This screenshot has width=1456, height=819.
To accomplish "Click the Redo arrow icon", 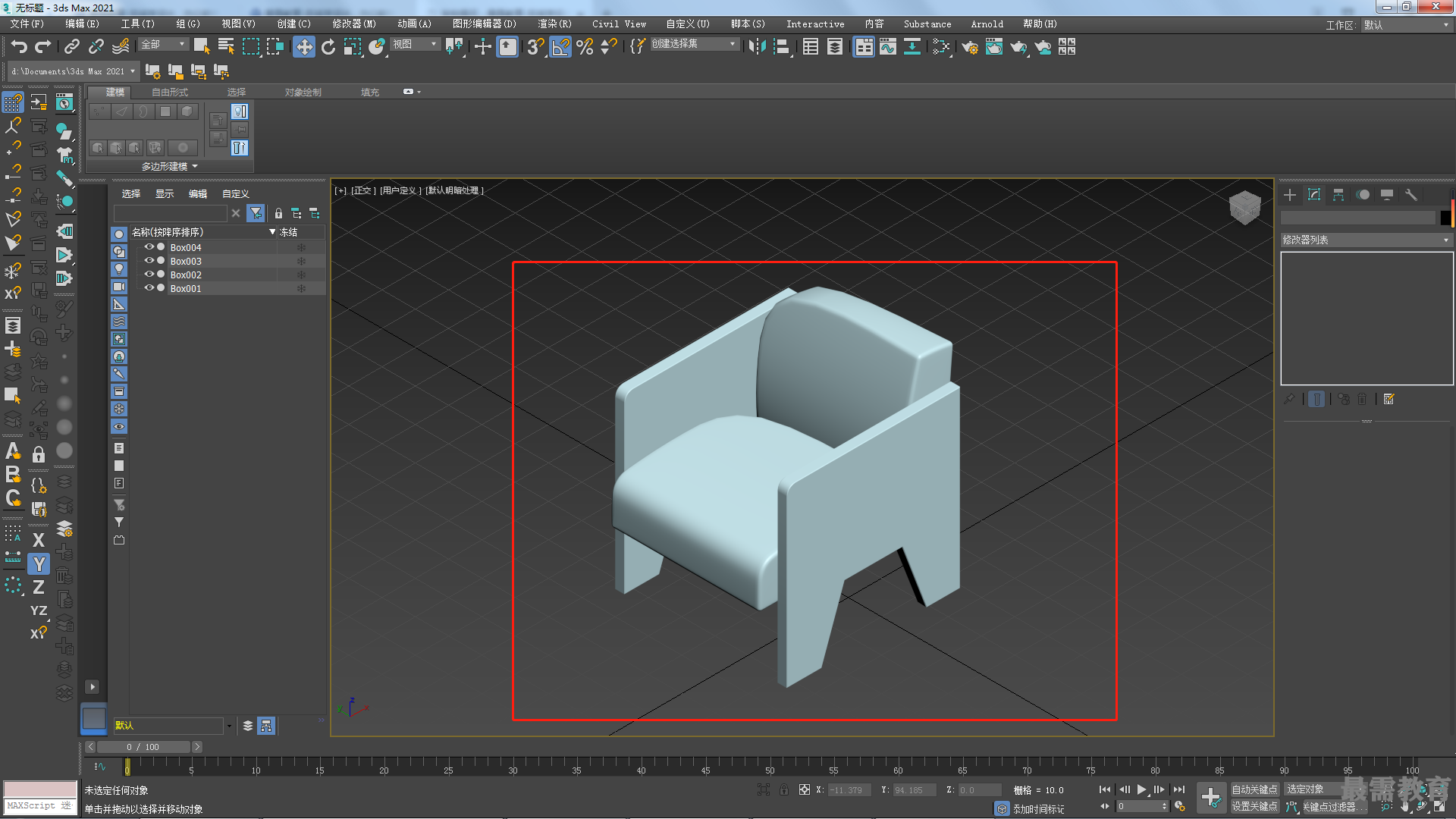I will tap(43, 47).
